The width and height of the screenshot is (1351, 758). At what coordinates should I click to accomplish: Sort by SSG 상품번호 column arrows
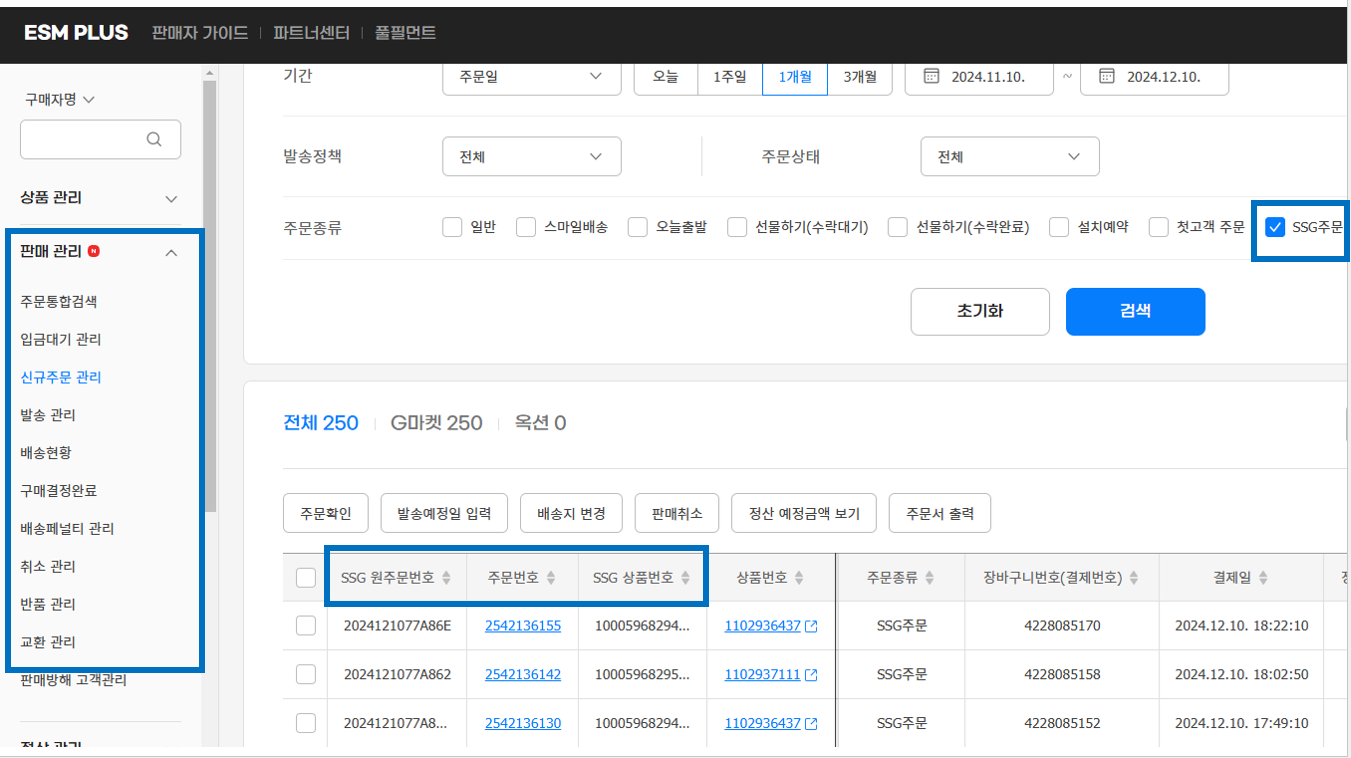[685, 578]
